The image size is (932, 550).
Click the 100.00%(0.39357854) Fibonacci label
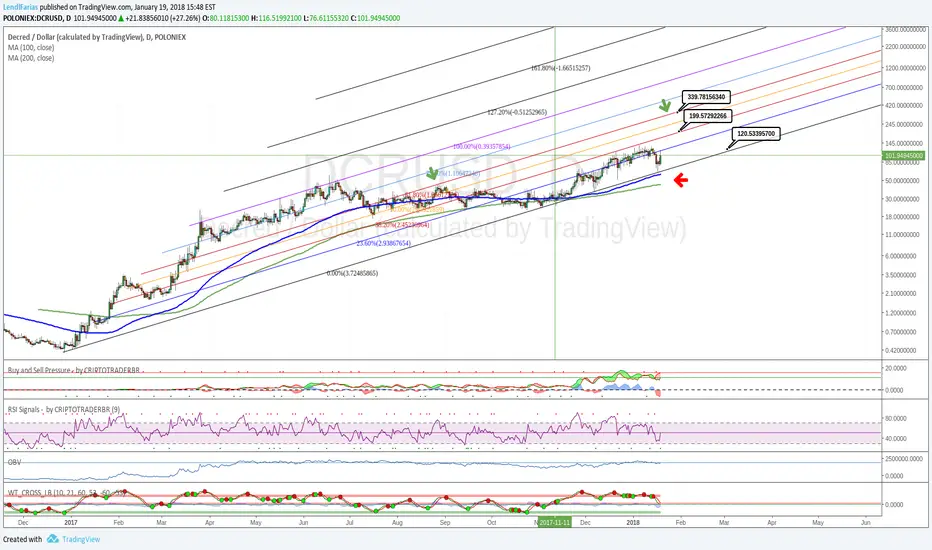click(x=481, y=147)
